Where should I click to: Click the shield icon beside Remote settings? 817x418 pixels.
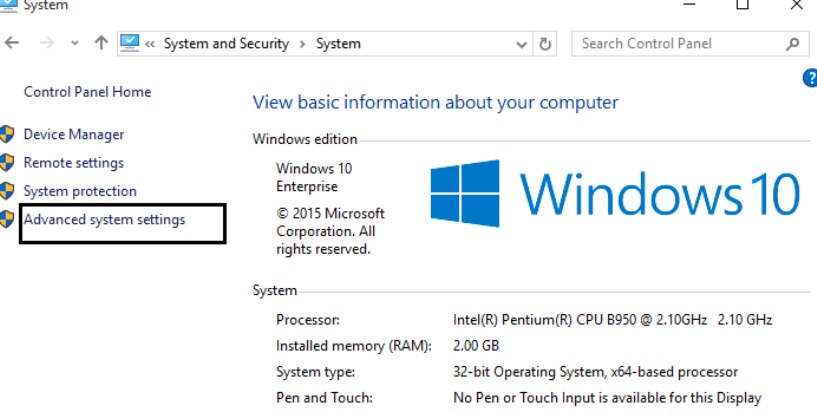pos(7,163)
